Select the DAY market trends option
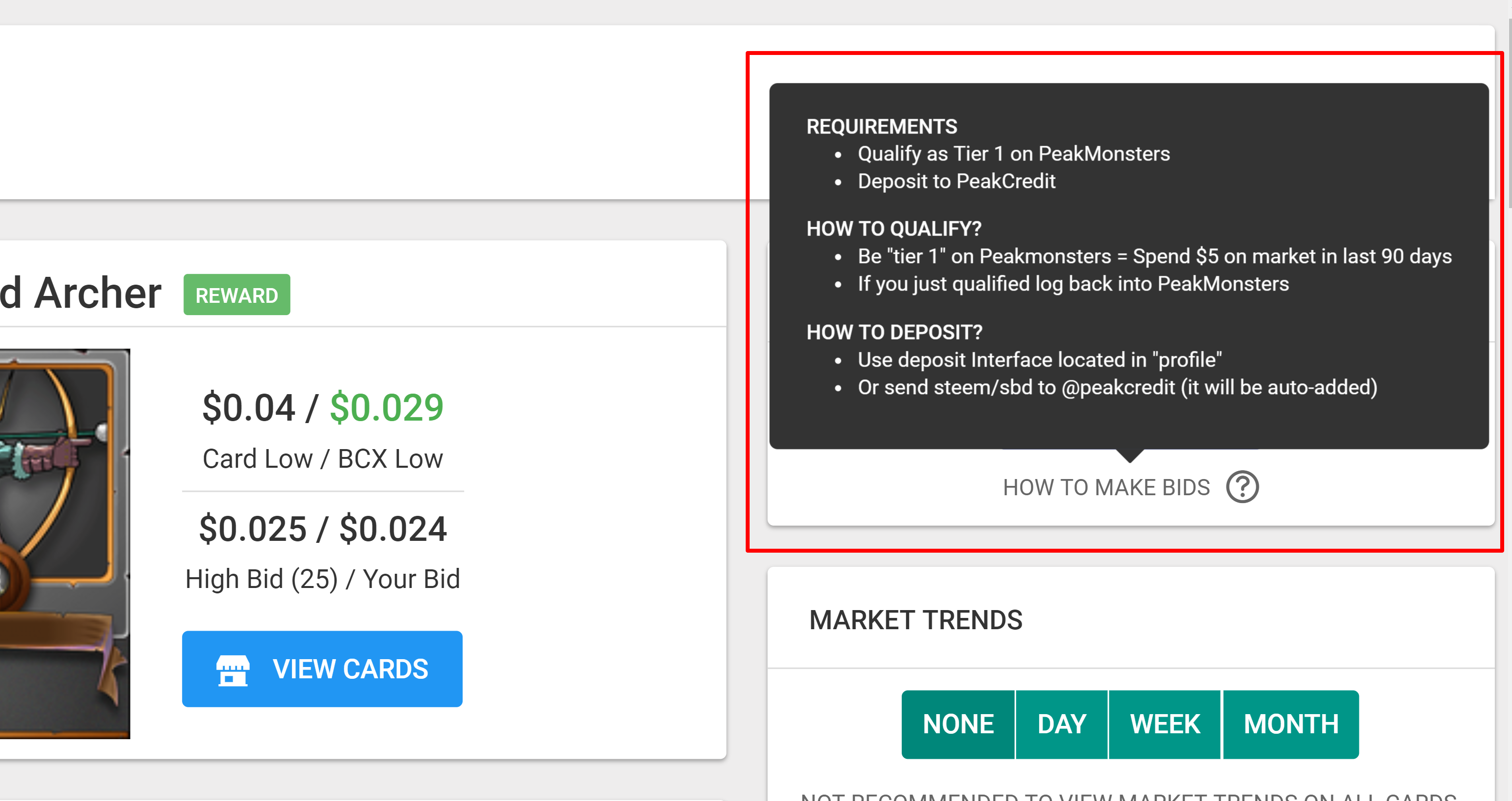Screen dimensions: 1512x801 1062,724
